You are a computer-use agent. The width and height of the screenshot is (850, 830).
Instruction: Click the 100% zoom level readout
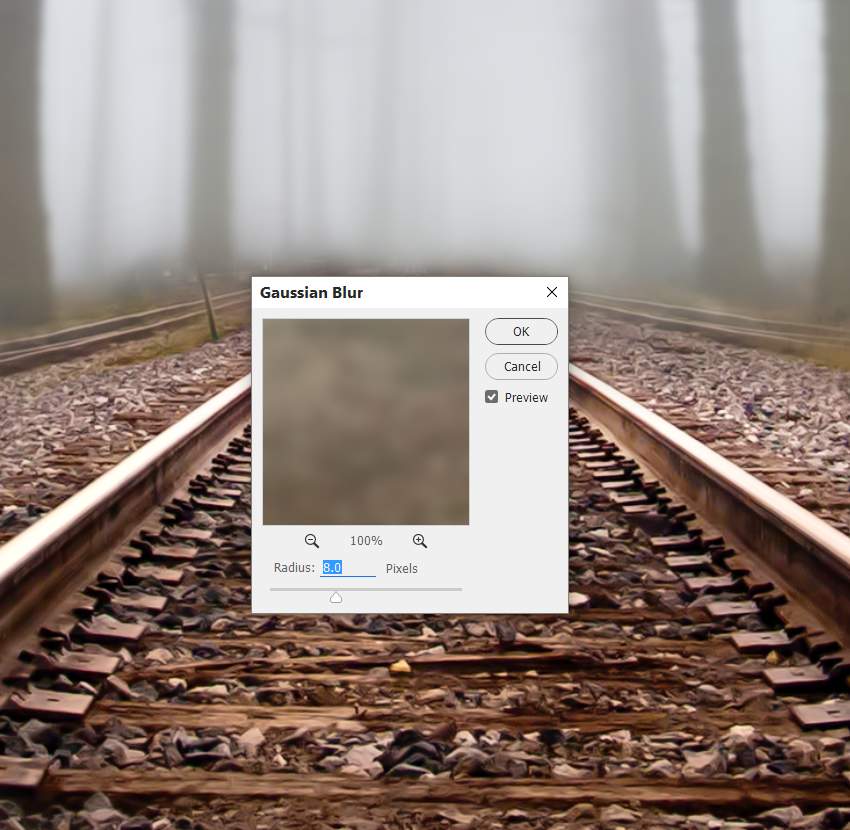[366, 541]
